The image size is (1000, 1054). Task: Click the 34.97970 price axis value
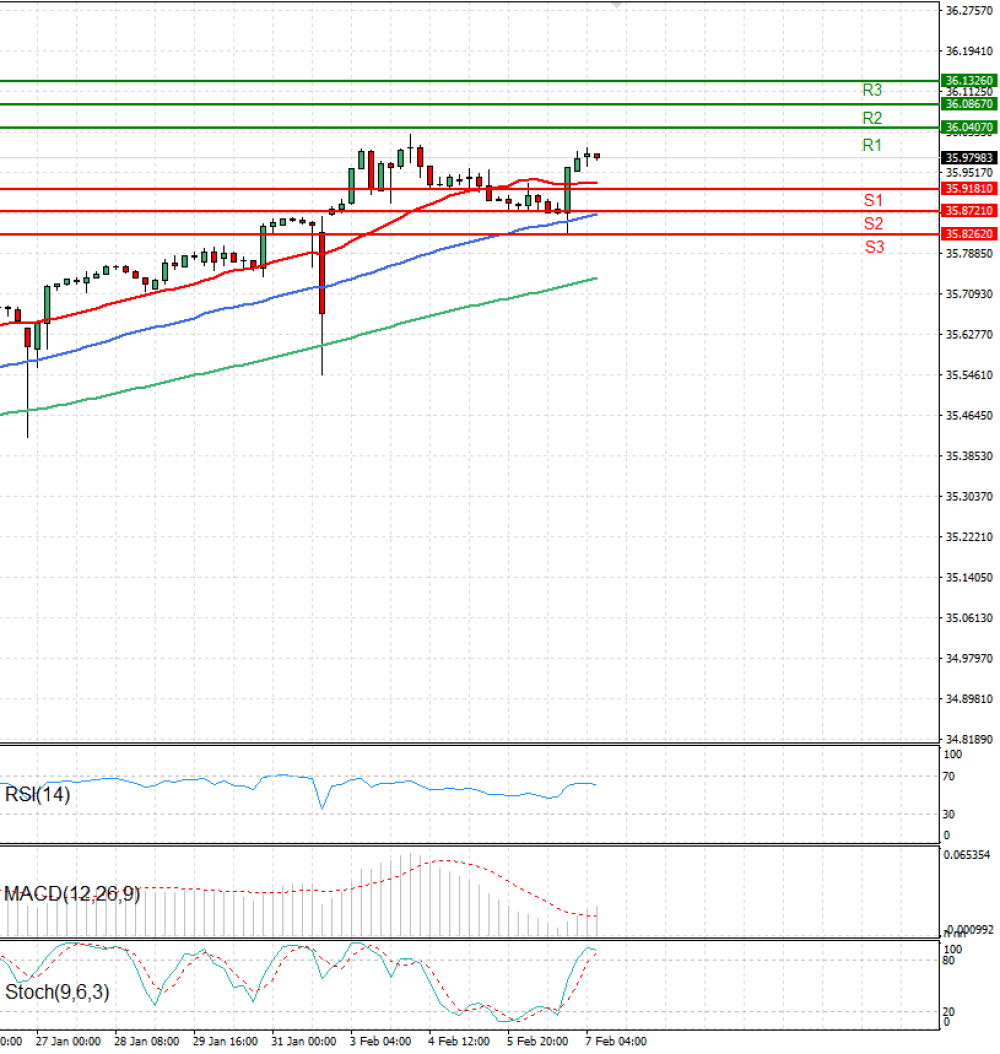click(969, 659)
